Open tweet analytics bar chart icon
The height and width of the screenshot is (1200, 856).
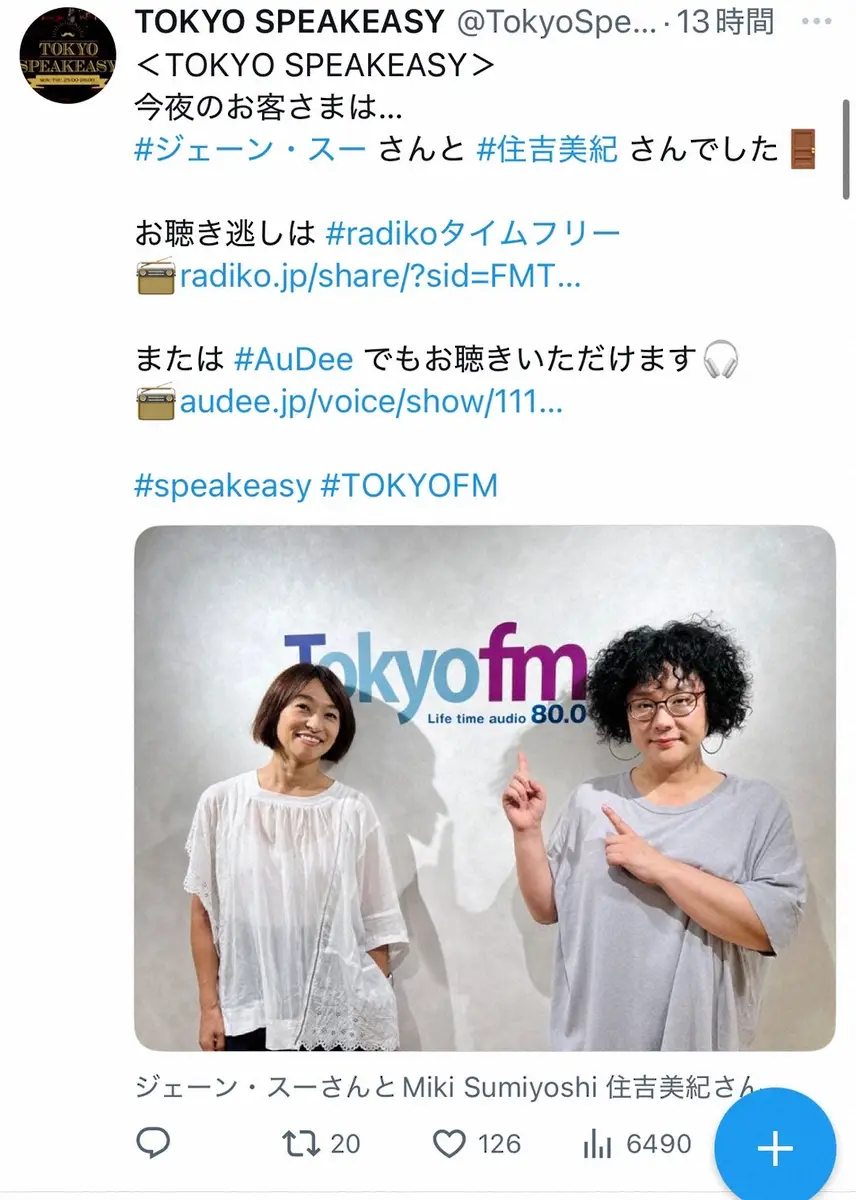[598, 1143]
